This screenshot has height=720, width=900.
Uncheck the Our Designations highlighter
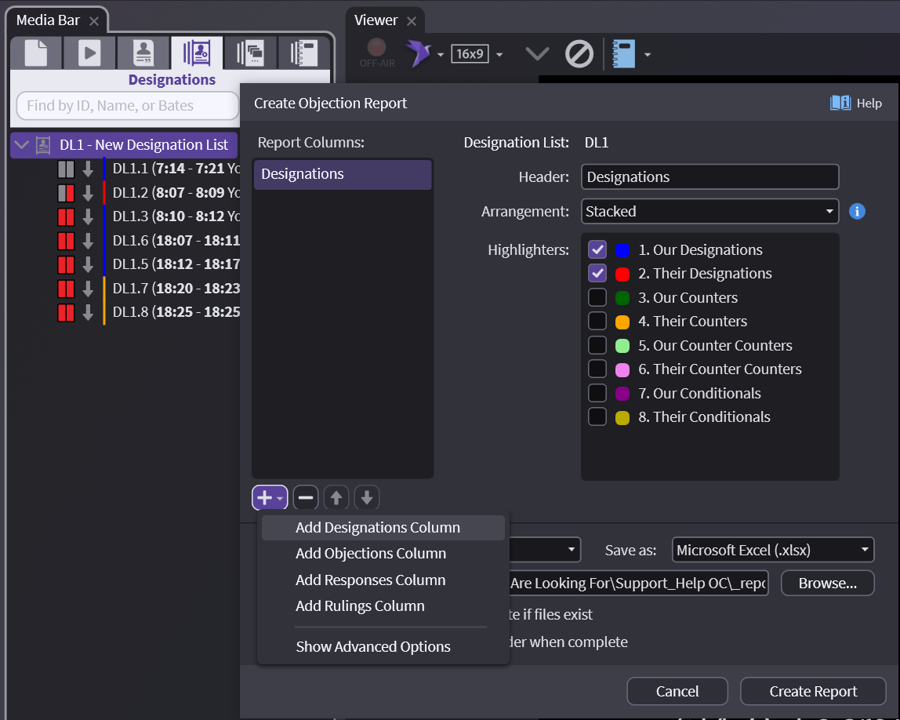[598, 250]
